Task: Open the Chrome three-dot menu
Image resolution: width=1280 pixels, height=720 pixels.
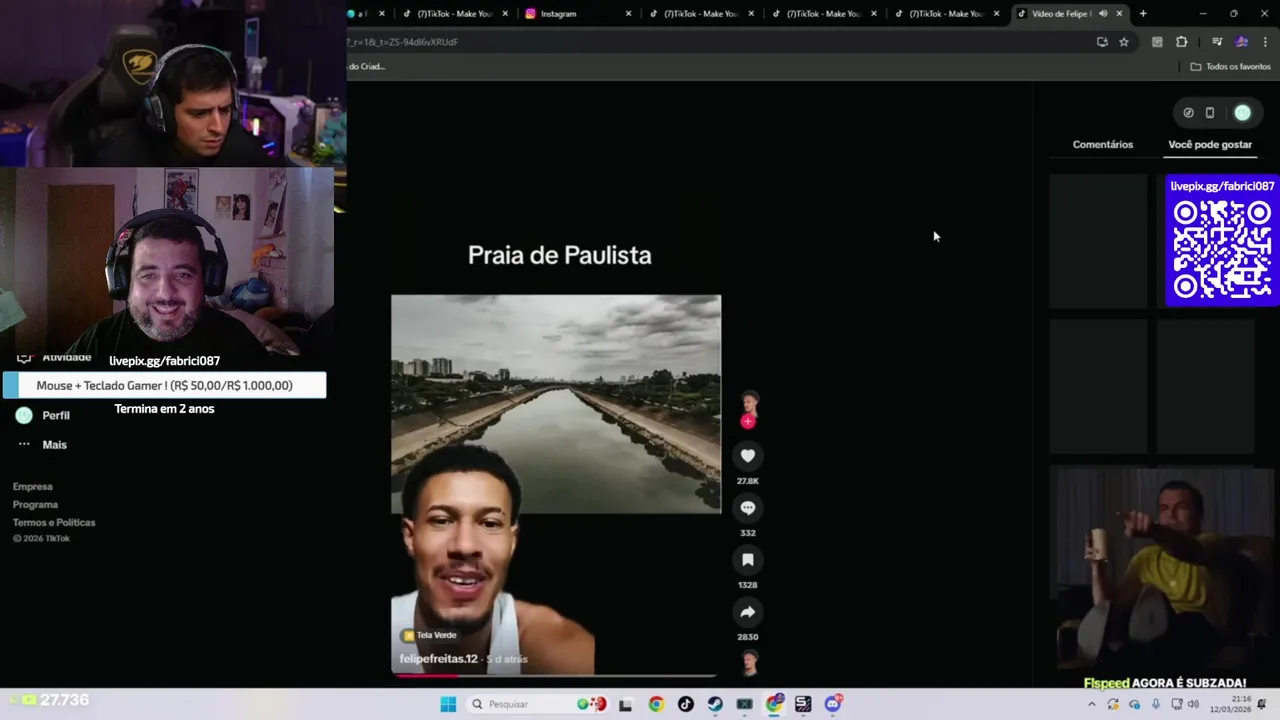Action: [x=1265, y=42]
